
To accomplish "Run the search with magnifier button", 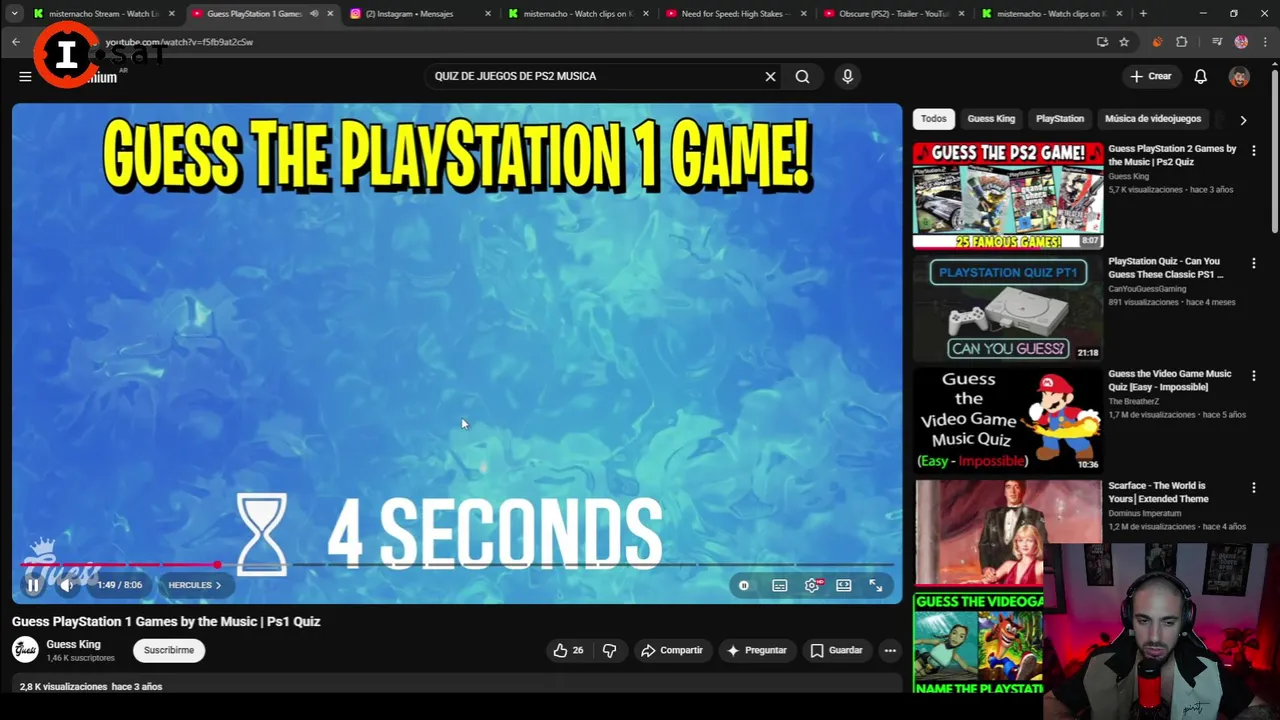I will coord(802,77).
